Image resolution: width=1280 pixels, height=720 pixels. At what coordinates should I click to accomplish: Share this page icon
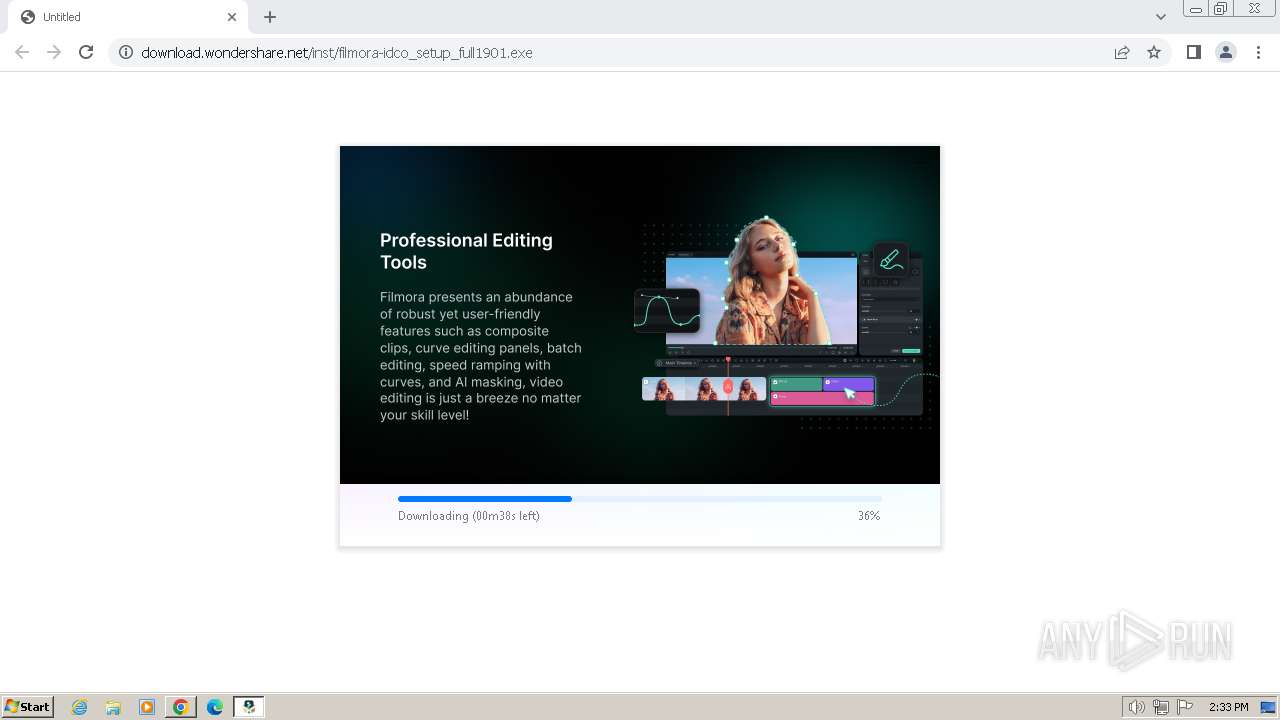(1122, 52)
